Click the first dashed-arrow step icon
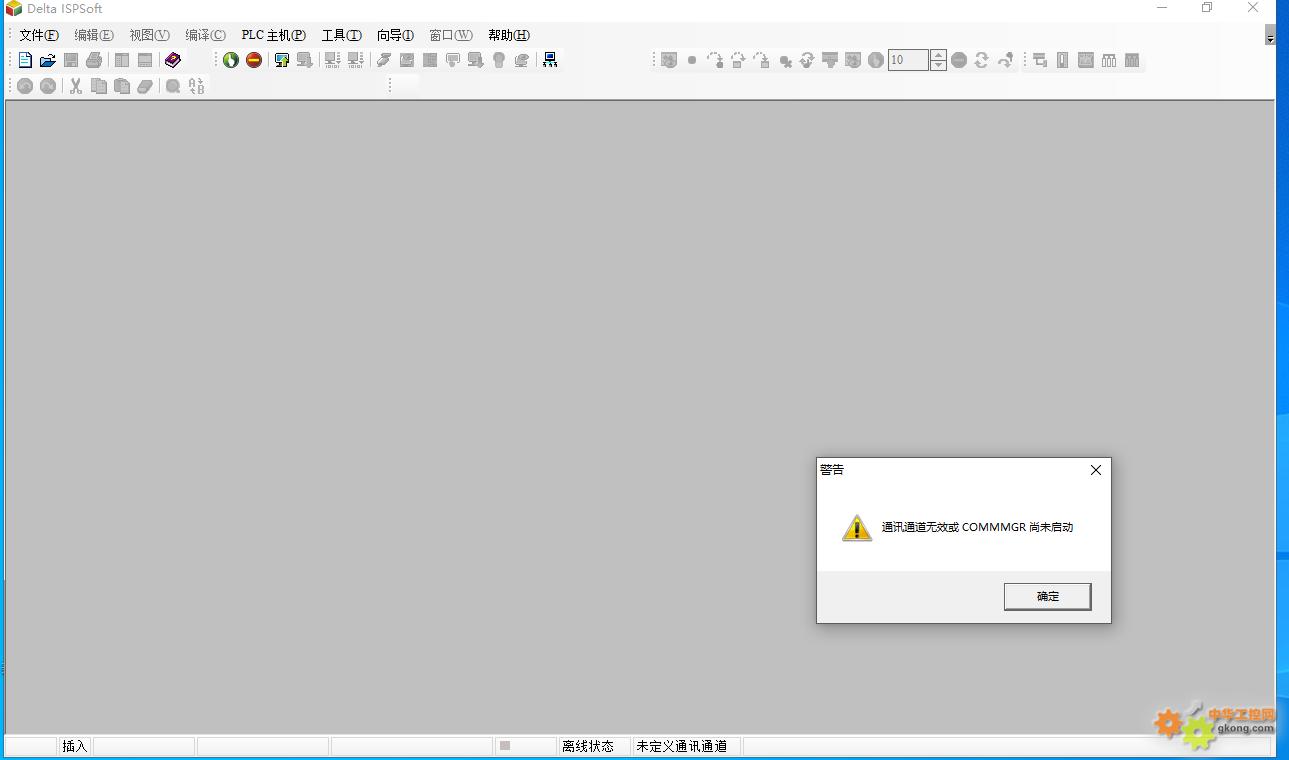 [x=715, y=60]
